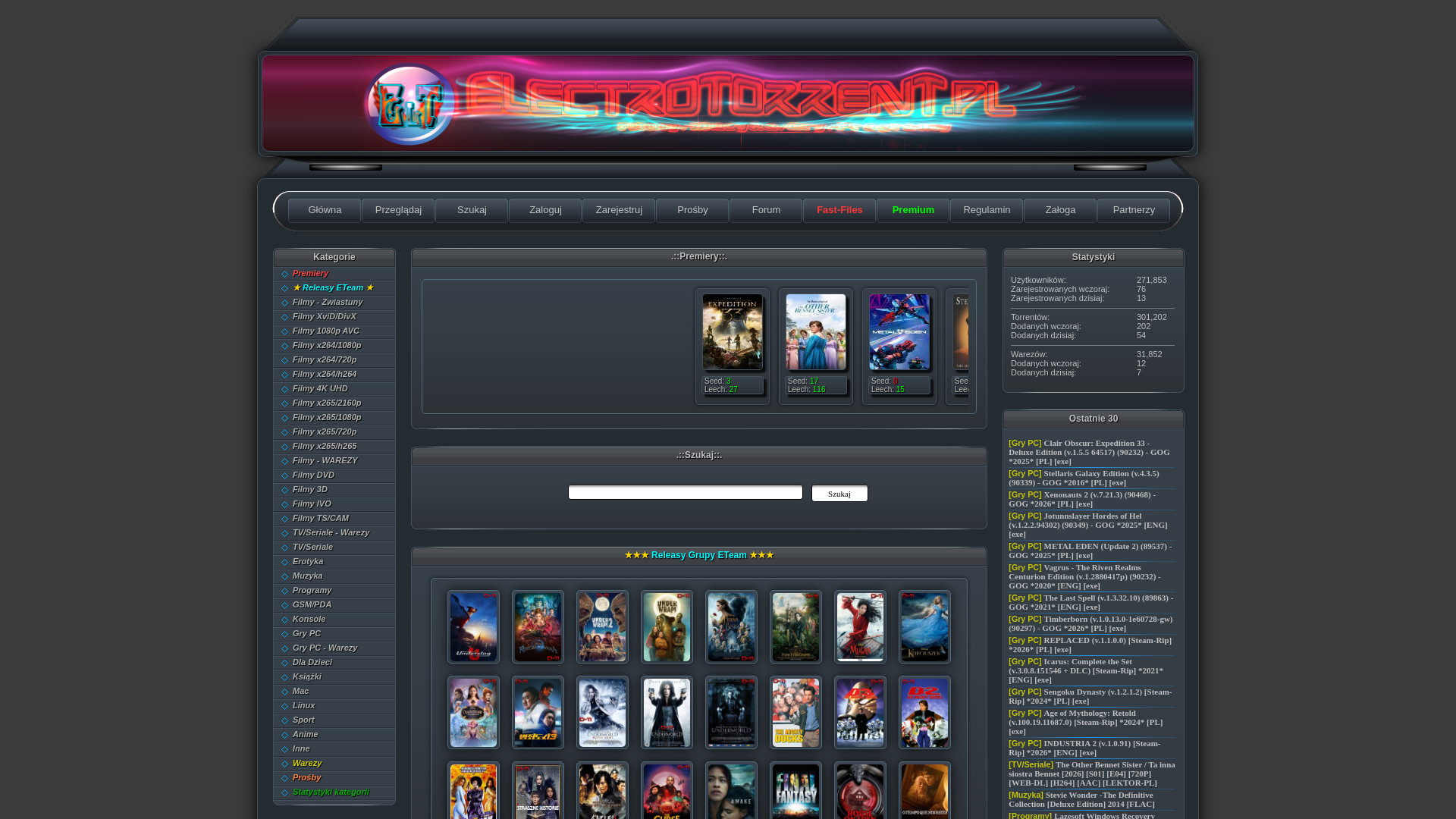
Task: Select Anime category
Action: pos(305,734)
